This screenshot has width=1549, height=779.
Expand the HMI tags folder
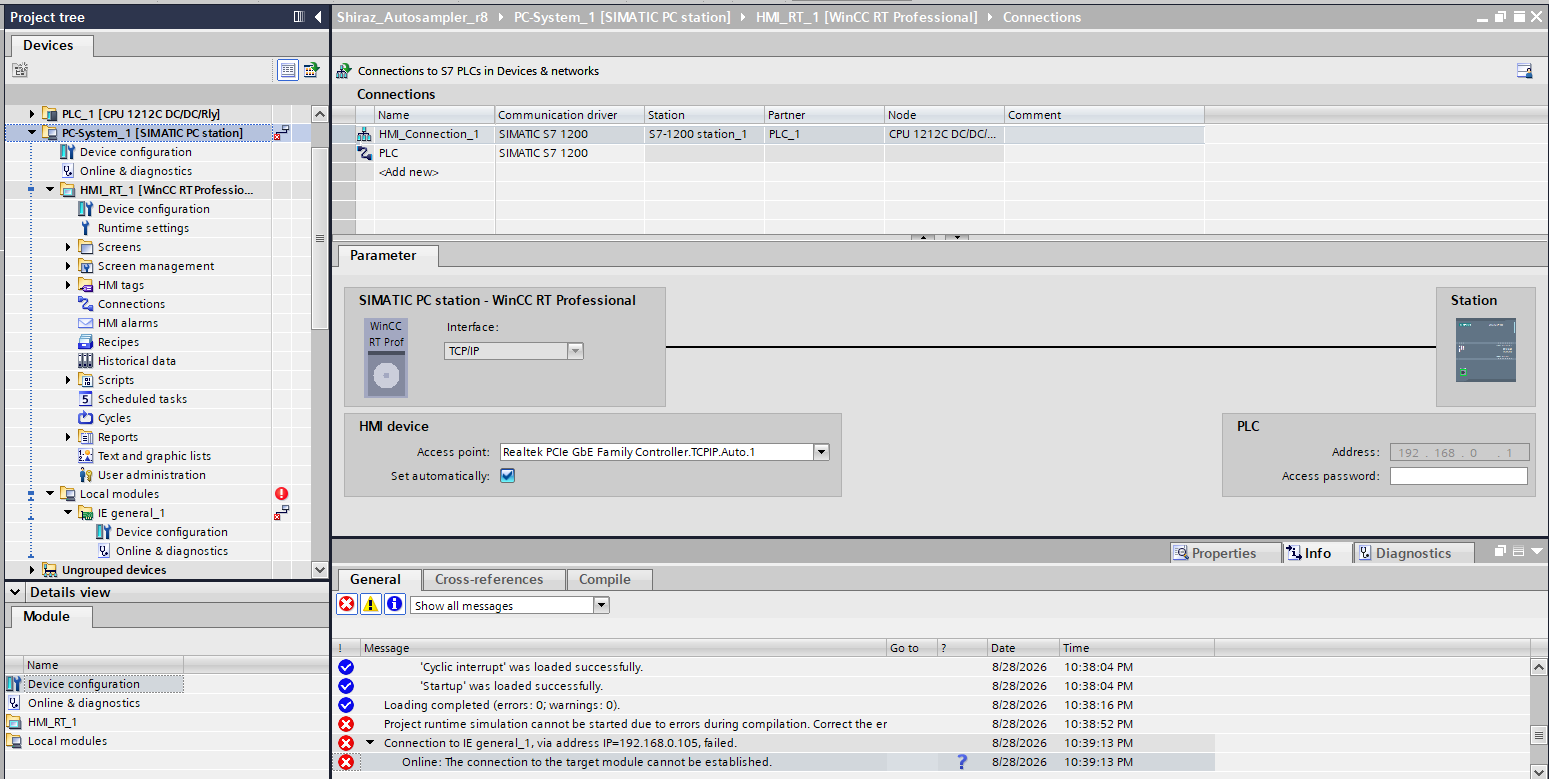click(x=68, y=285)
